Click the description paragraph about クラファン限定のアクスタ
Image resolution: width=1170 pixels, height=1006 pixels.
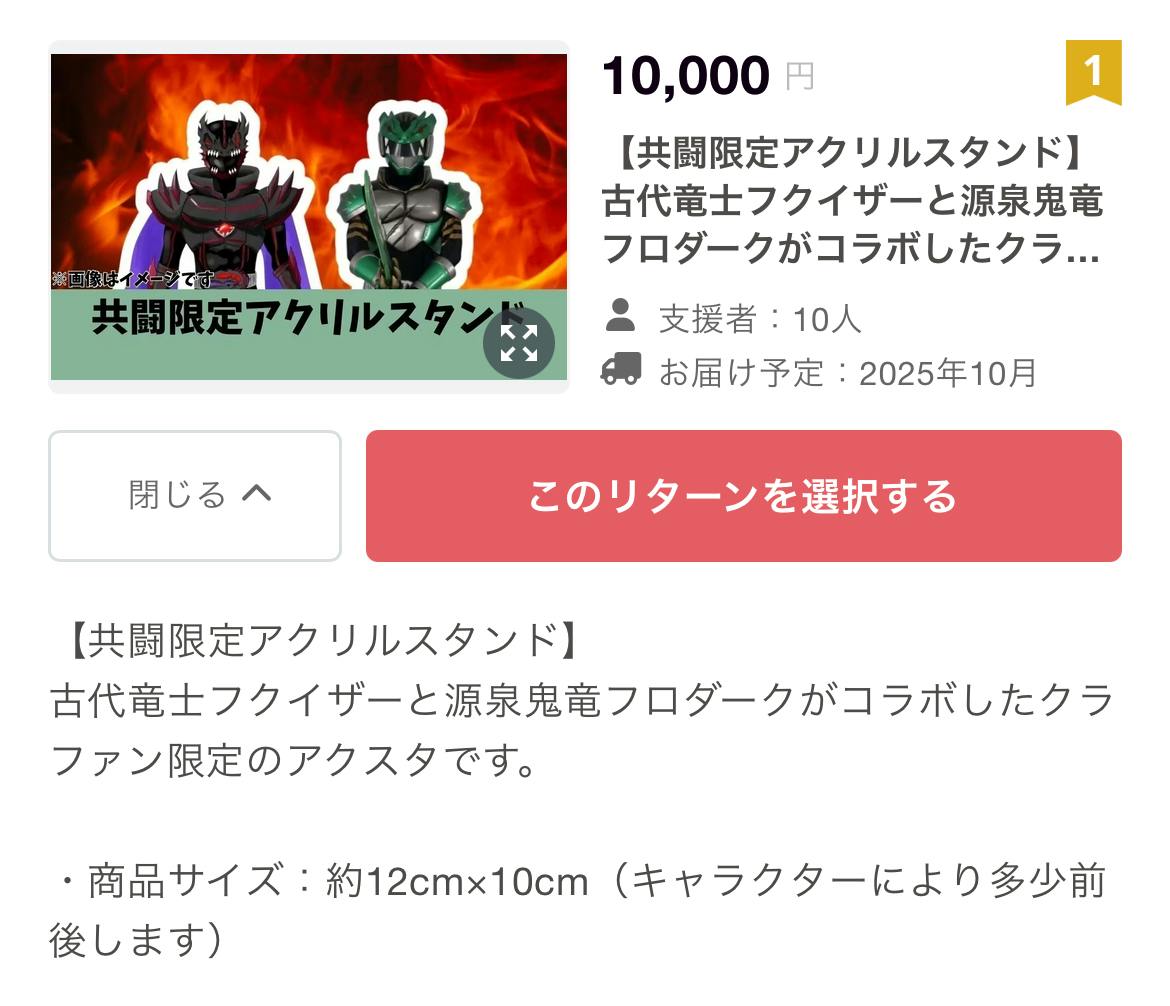coord(582,730)
